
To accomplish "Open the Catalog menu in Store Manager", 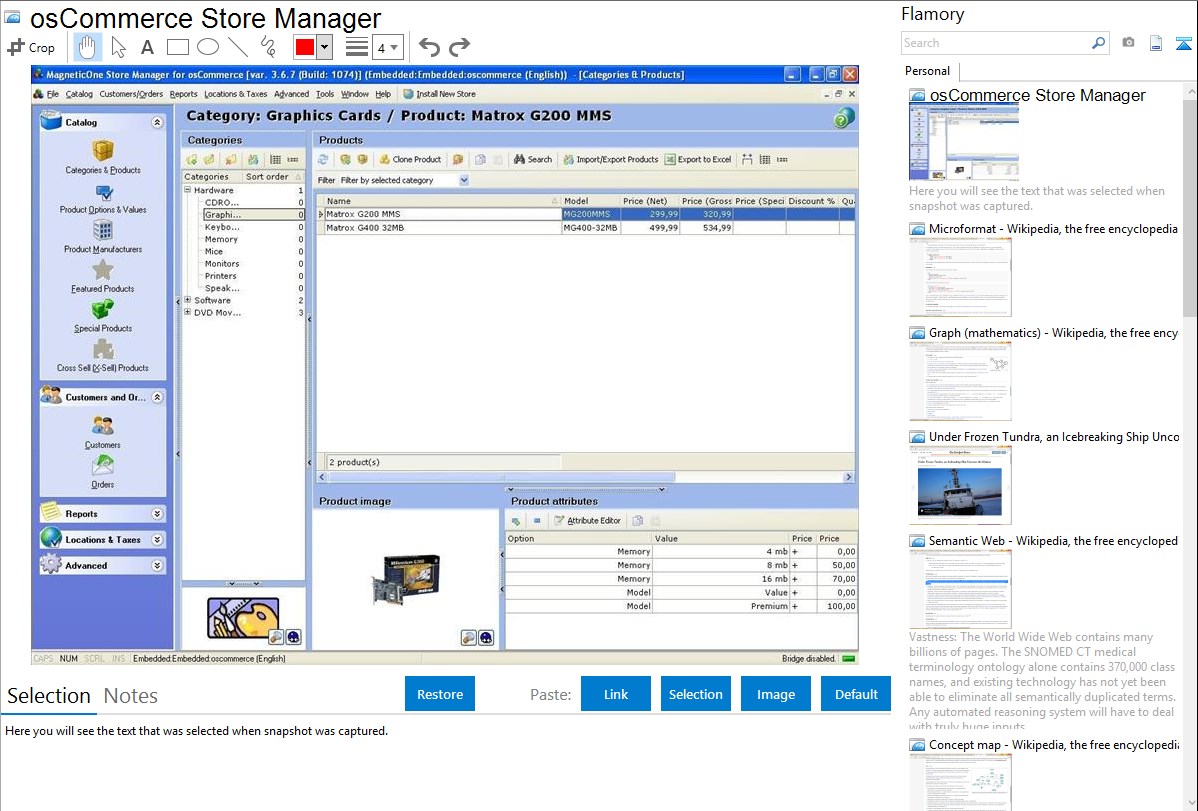I will (x=79, y=94).
